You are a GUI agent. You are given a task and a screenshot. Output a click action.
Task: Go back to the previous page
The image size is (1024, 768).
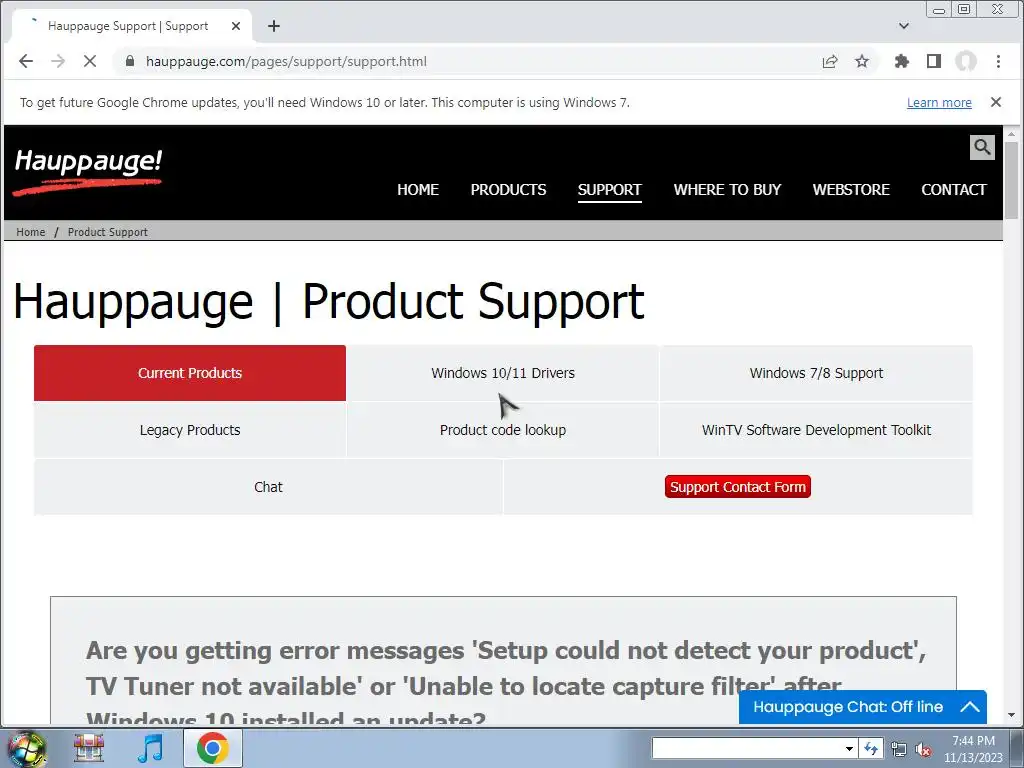(x=25, y=61)
